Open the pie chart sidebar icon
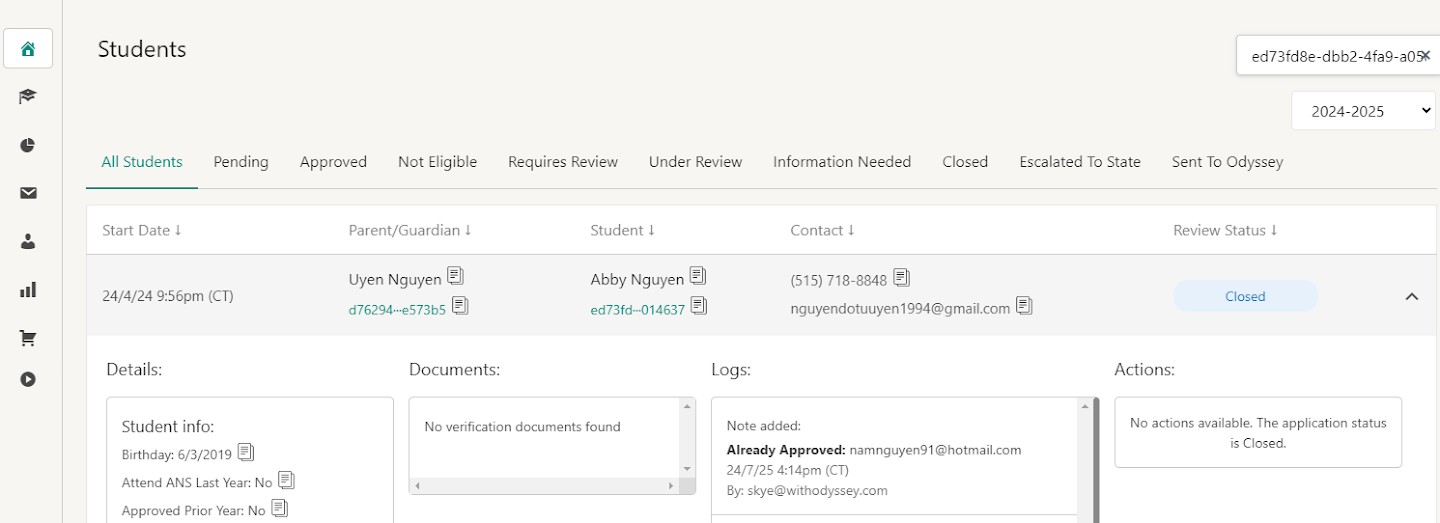Image resolution: width=1440 pixels, height=523 pixels. [x=28, y=145]
